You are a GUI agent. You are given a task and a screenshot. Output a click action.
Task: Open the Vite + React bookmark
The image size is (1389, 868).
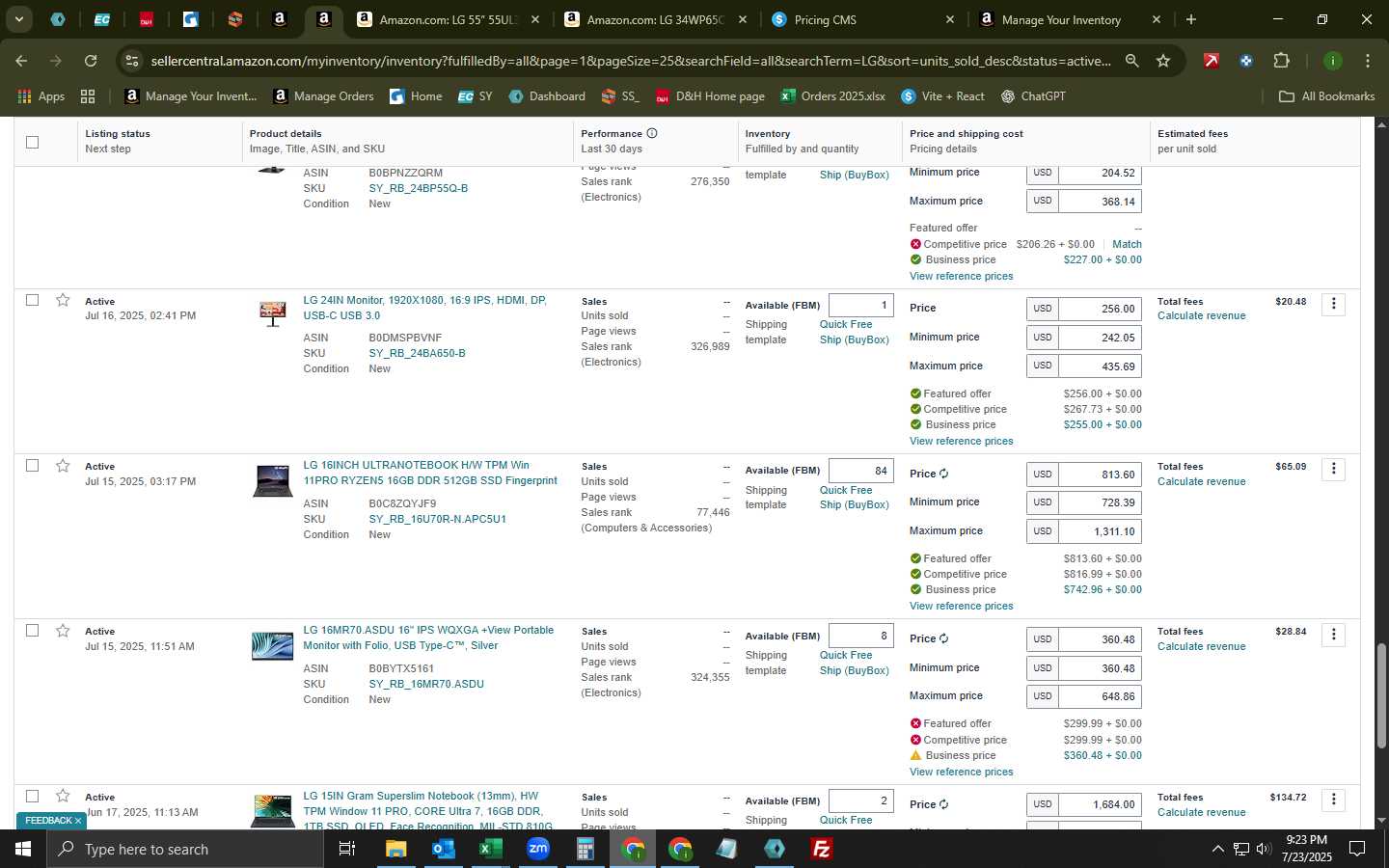(942, 96)
